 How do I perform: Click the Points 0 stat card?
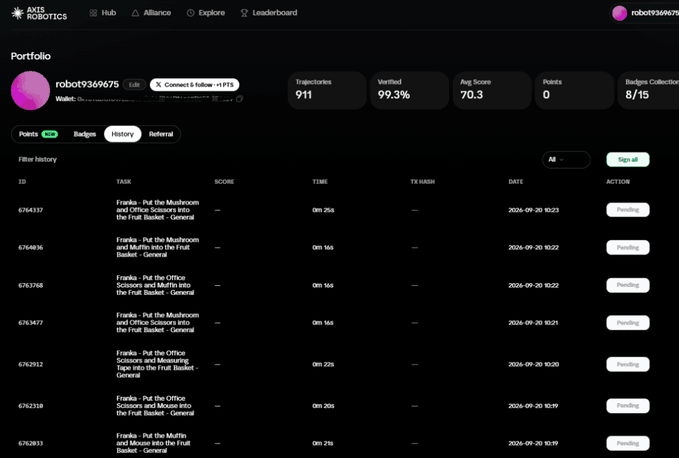(575, 90)
